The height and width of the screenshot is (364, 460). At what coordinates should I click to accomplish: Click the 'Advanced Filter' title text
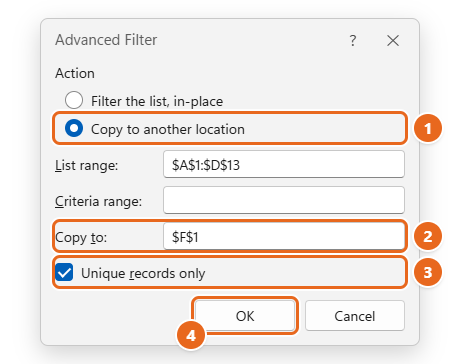click(106, 40)
